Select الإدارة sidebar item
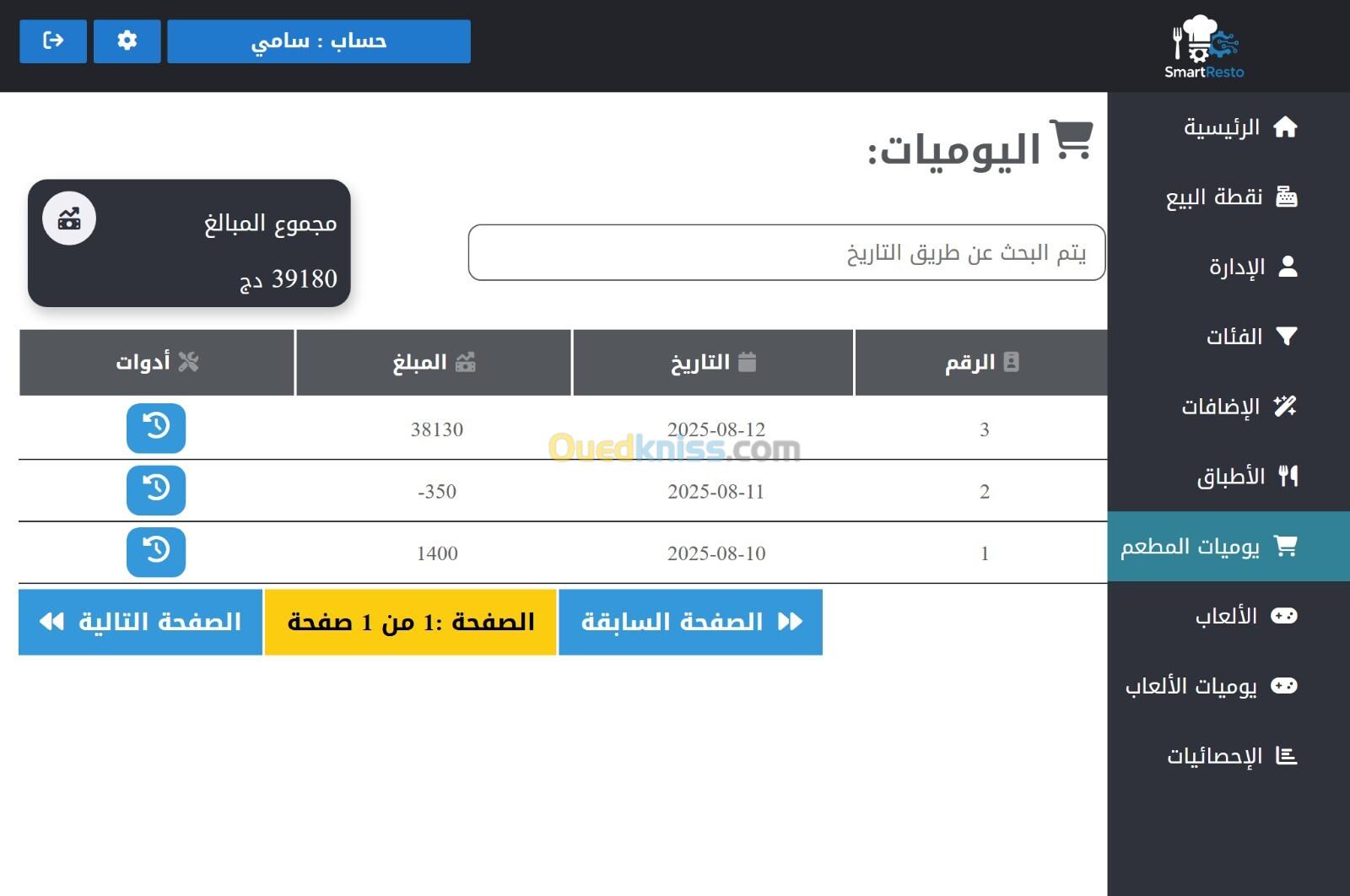 [x=1251, y=267]
